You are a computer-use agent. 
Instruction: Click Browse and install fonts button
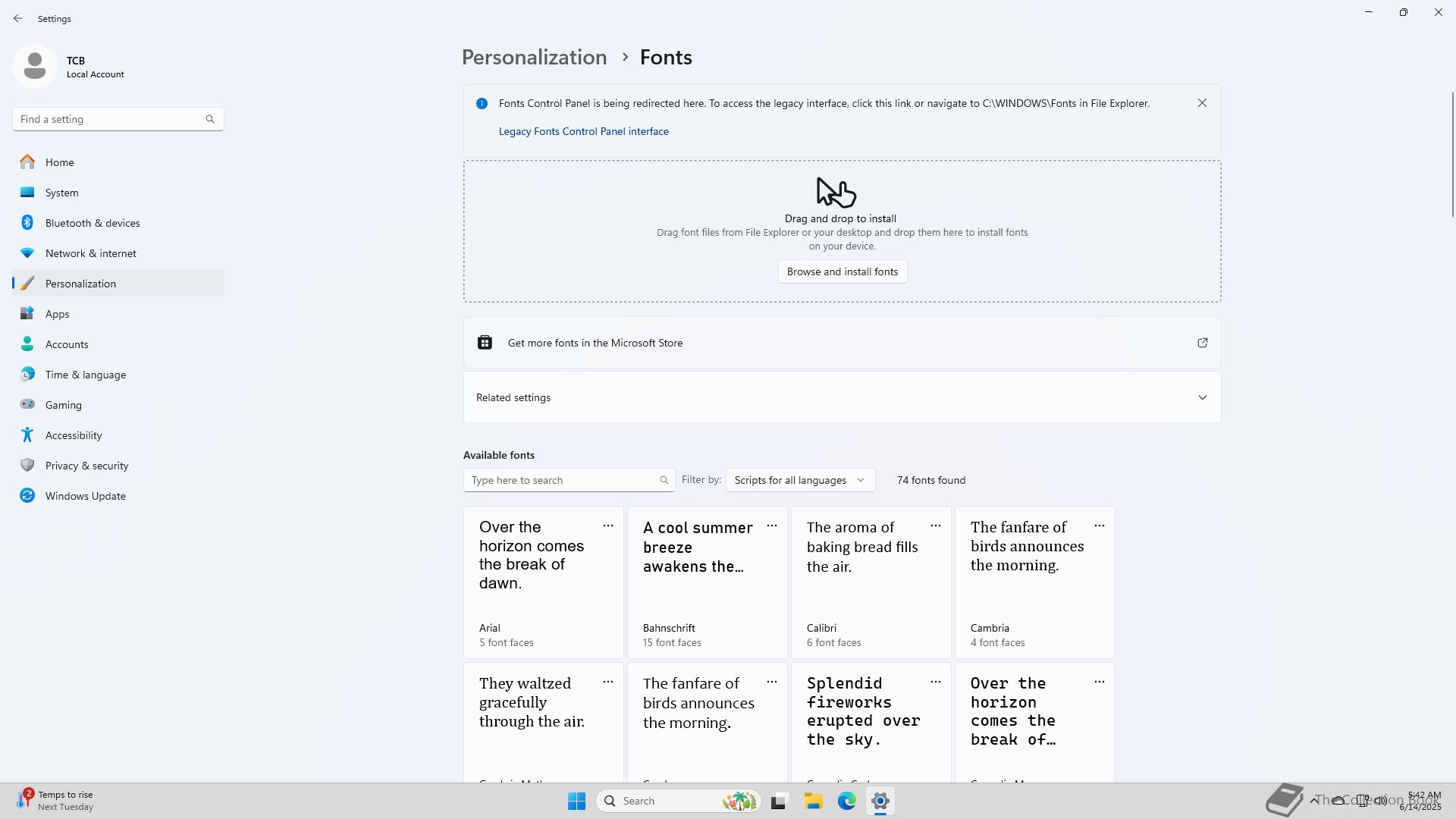[842, 271]
